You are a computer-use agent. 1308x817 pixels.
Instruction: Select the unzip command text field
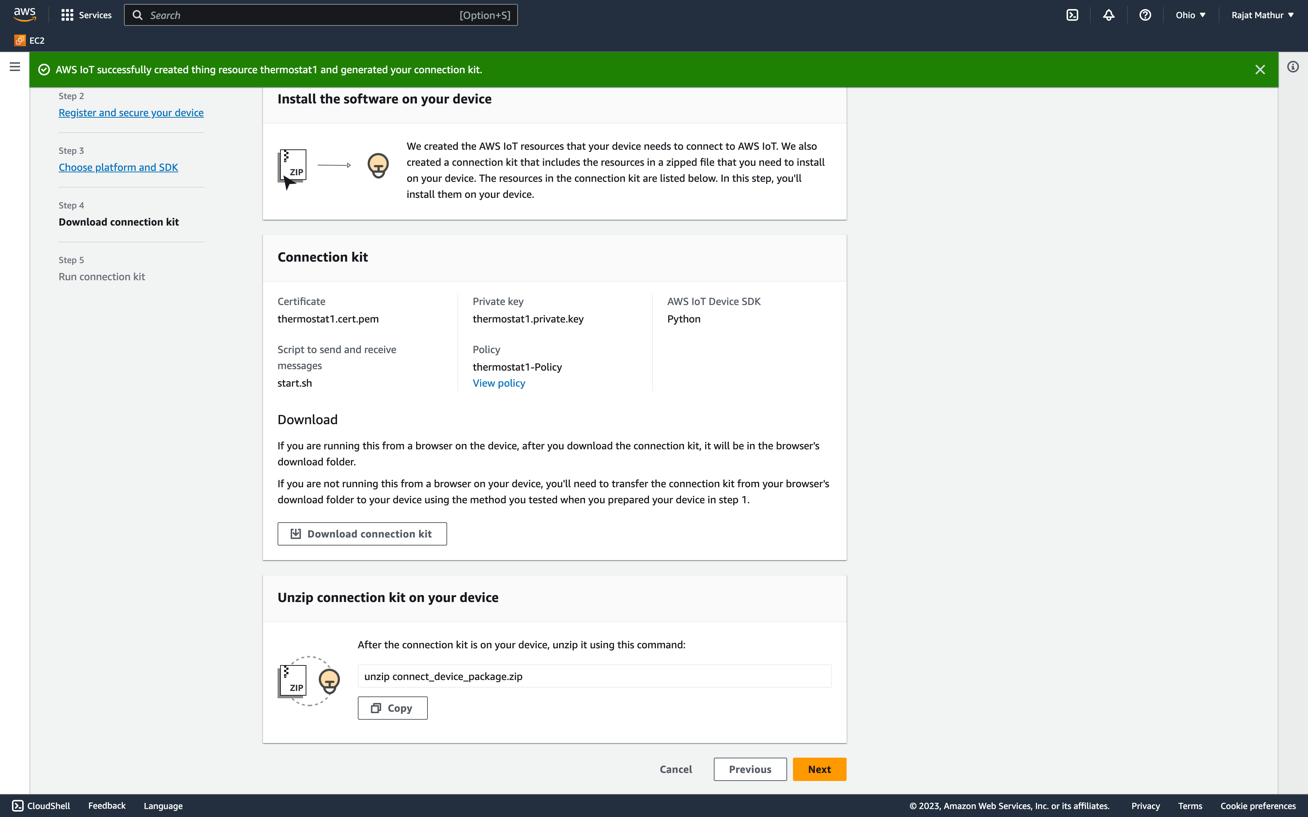594,676
